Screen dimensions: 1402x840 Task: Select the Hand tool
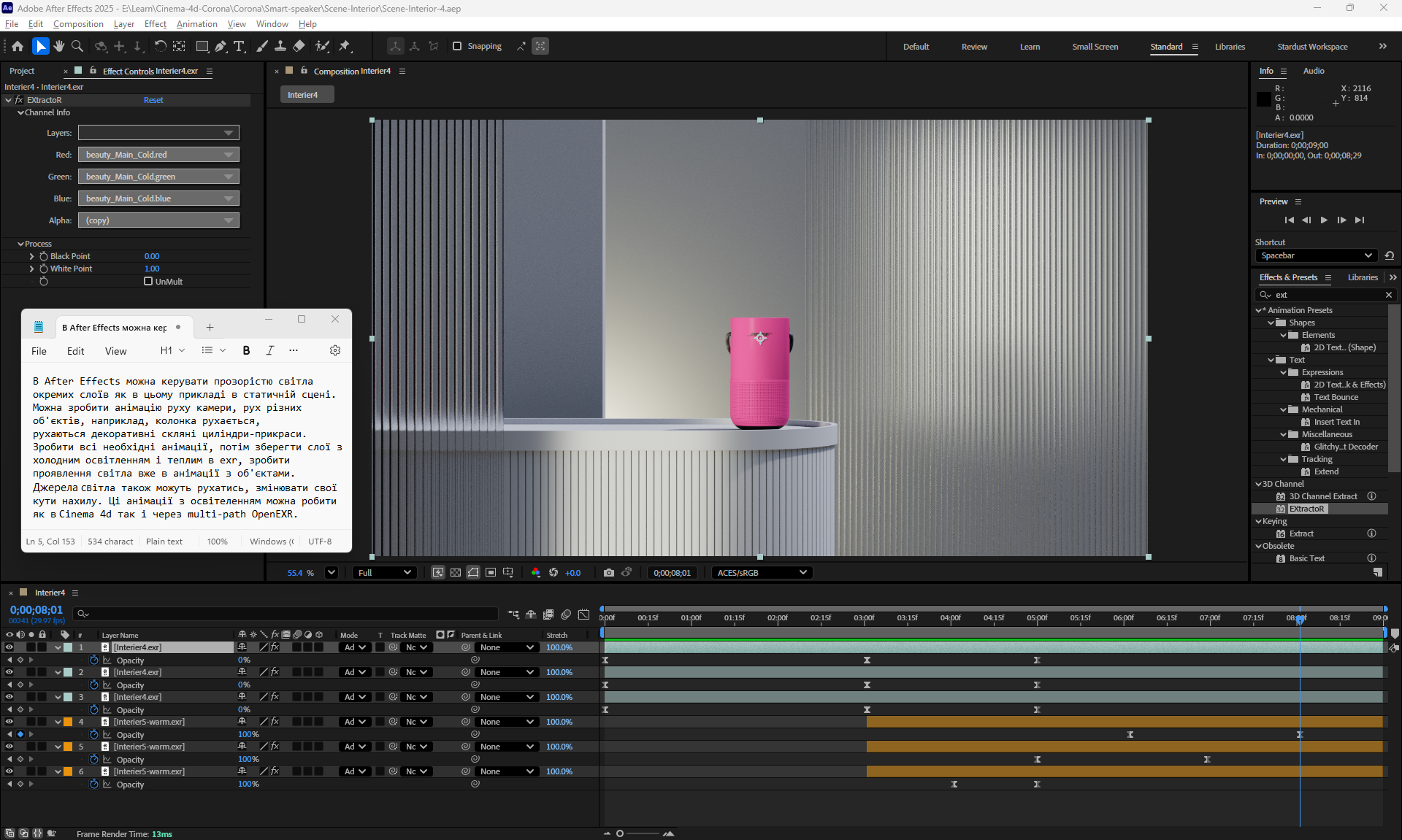point(59,46)
